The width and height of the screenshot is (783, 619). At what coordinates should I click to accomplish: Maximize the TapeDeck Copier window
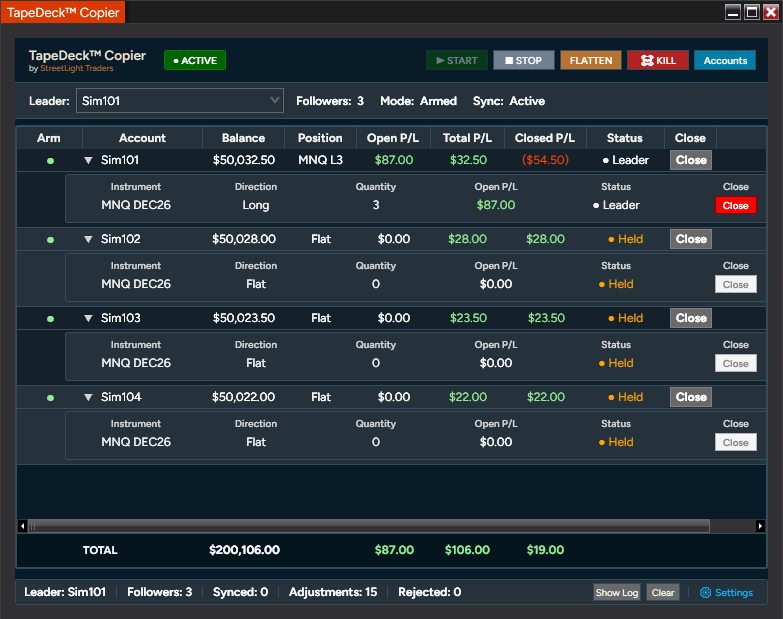click(x=752, y=12)
